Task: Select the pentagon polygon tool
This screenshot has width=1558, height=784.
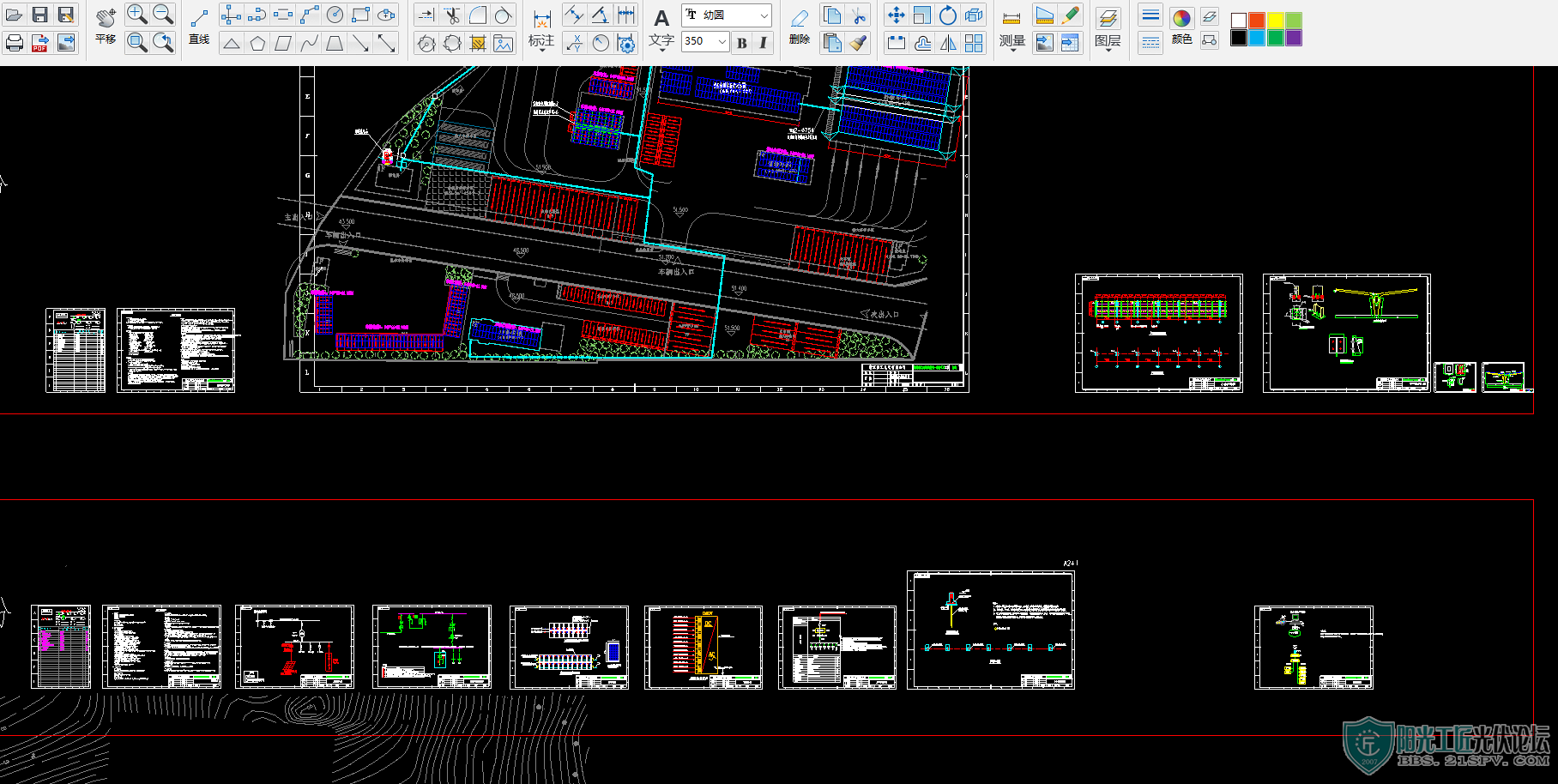Action: tap(257, 43)
